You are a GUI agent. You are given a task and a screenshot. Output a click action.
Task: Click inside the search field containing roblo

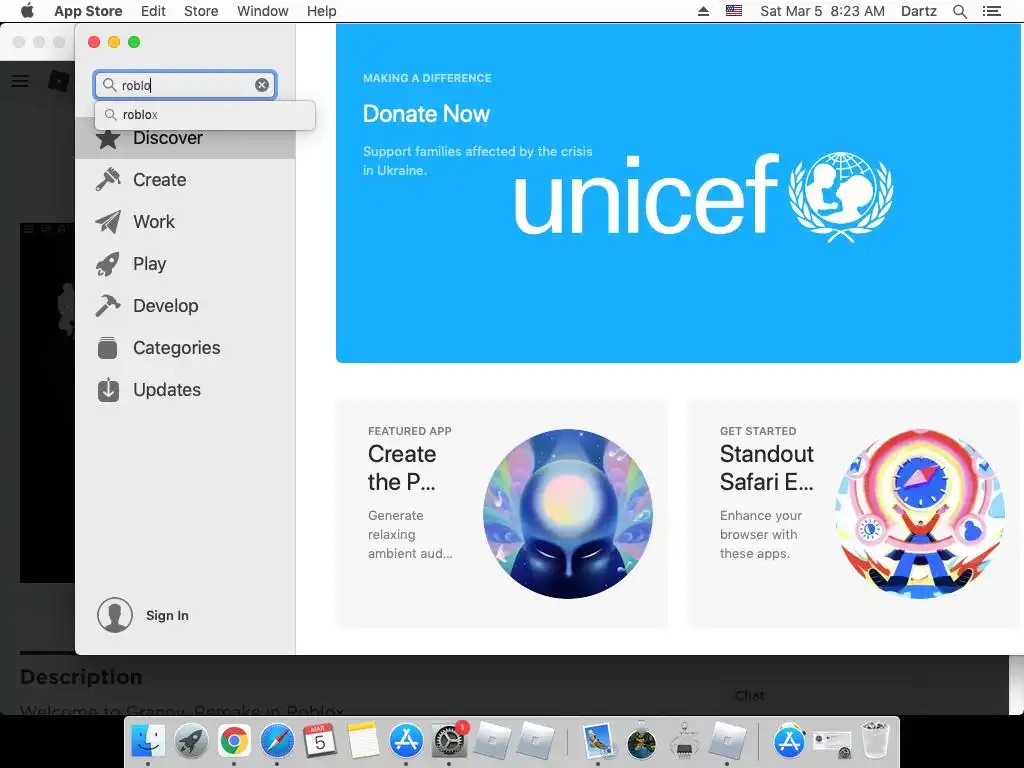coord(185,85)
